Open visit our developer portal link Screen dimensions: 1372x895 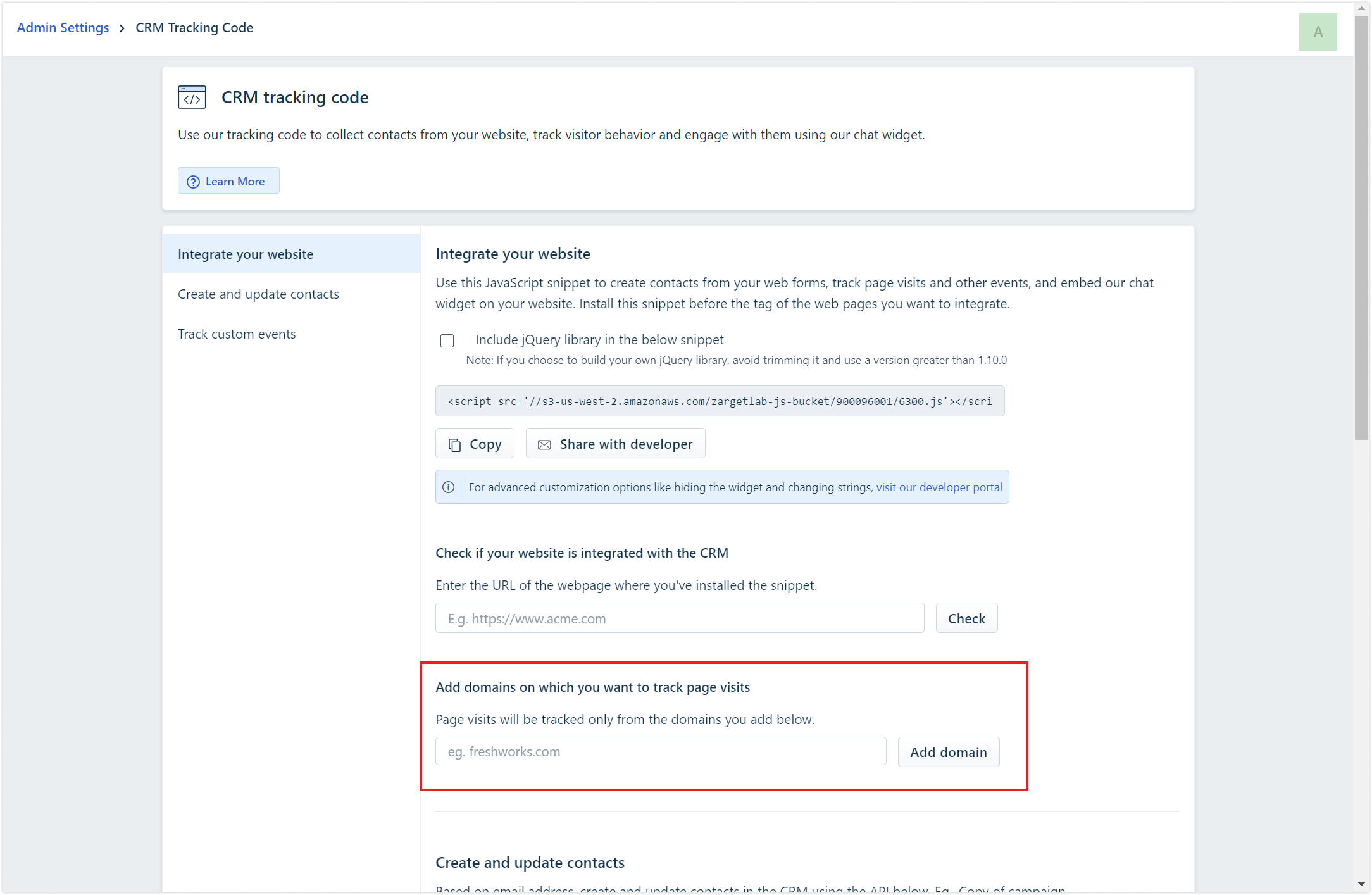[939, 487]
